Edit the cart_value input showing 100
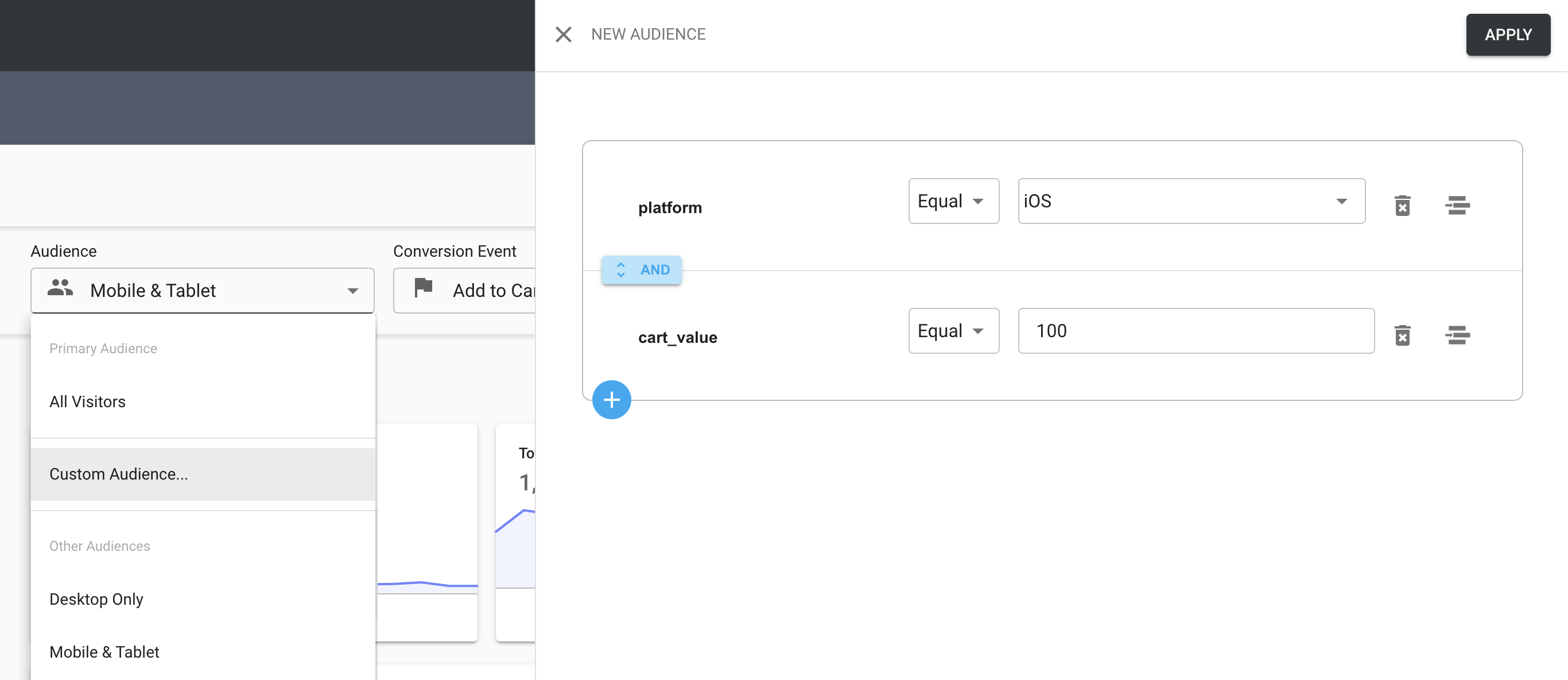This screenshot has height=680, width=1568. [x=1196, y=331]
